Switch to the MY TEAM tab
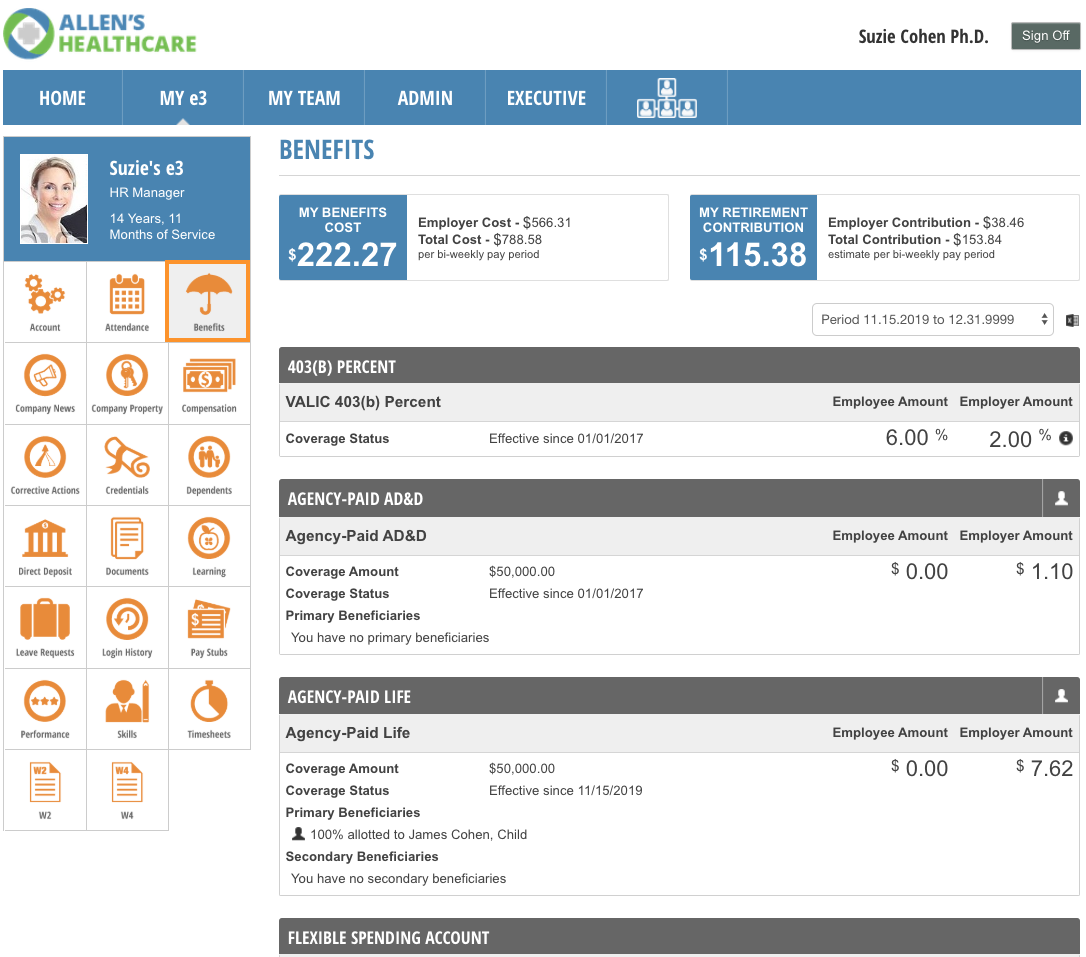Viewport: 1086px width, 957px height. [304, 98]
